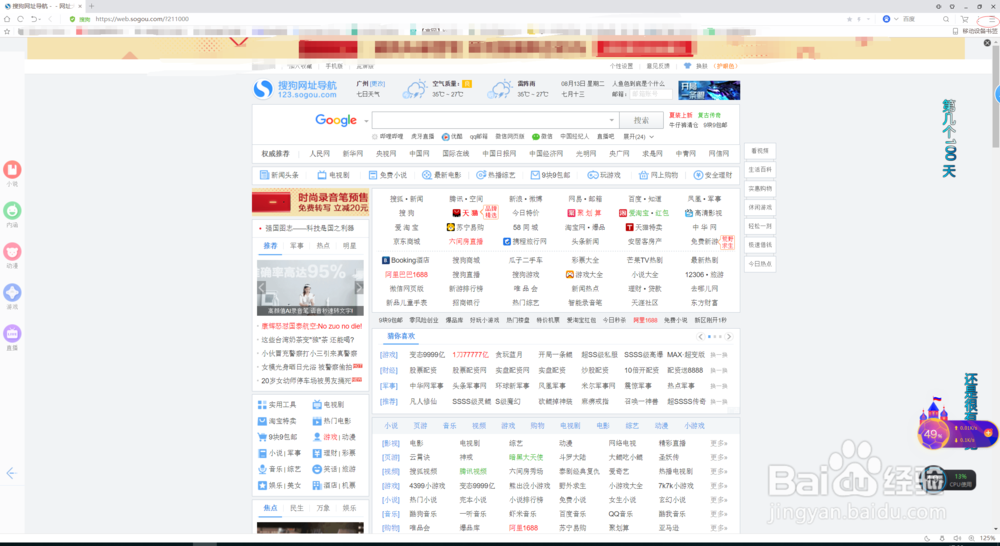Switch to the 热点 news tab
Viewport: 1000px width, 546px height.
click(x=323, y=246)
